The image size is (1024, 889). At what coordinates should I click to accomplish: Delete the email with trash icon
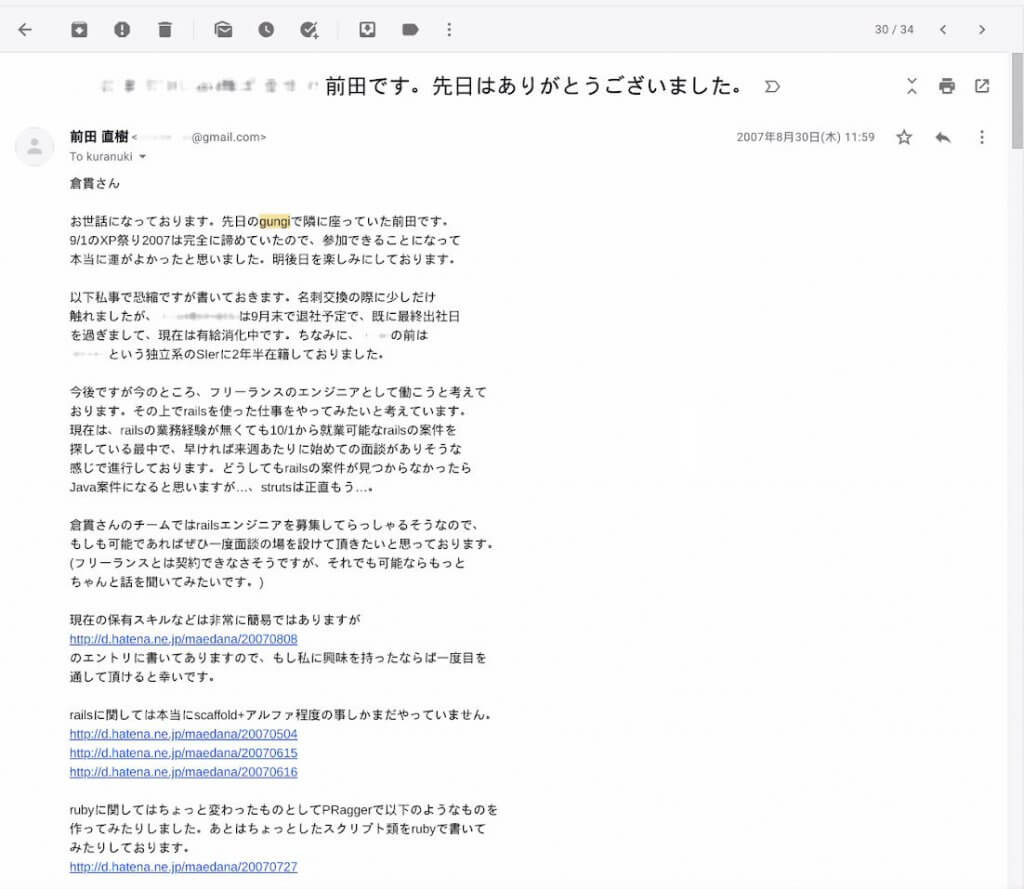click(x=165, y=30)
